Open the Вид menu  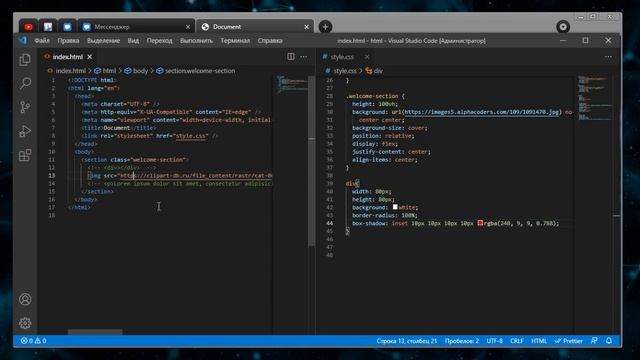[x=133, y=40]
